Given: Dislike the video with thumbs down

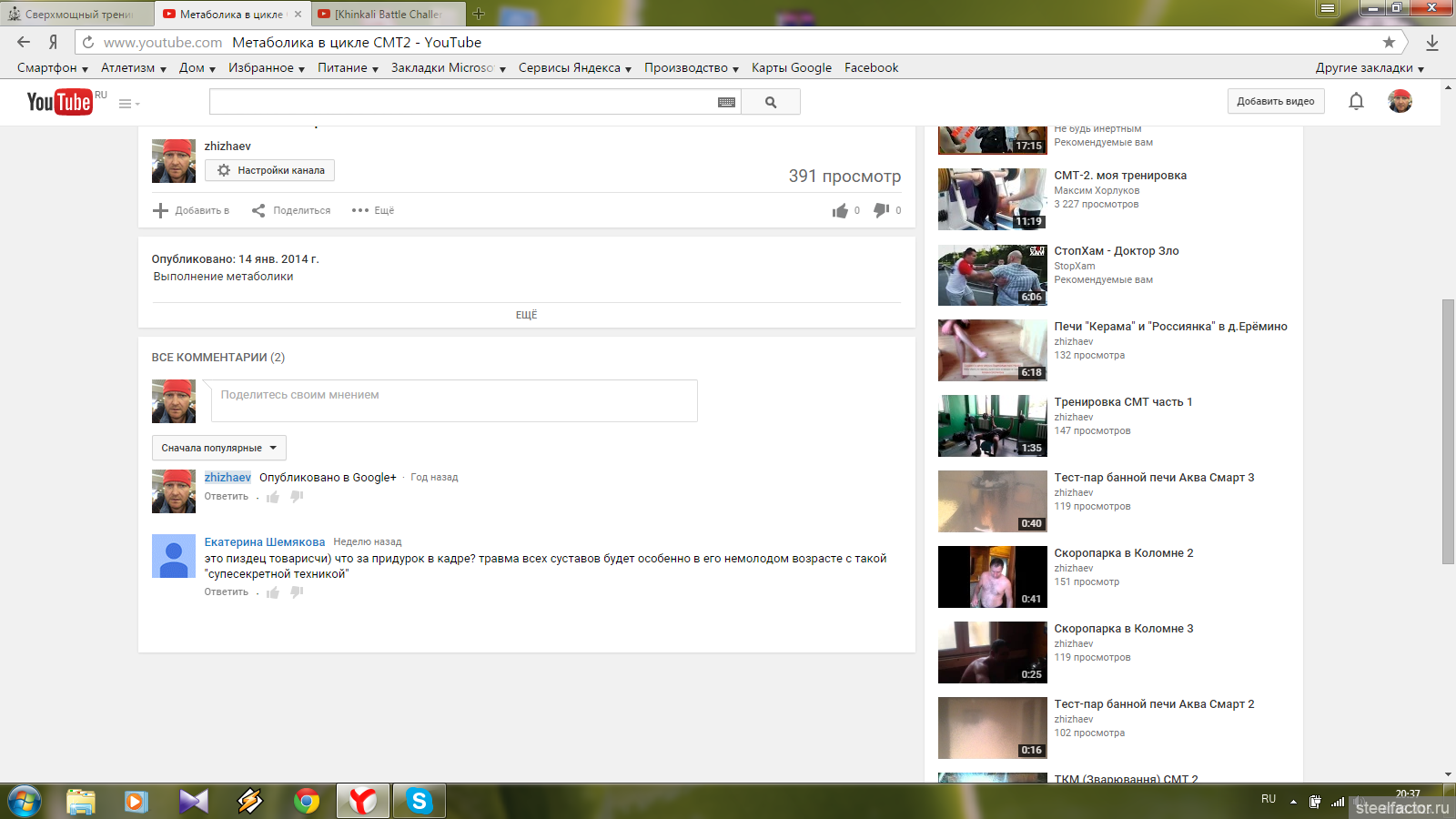Looking at the screenshot, I should (x=881, y=210).
